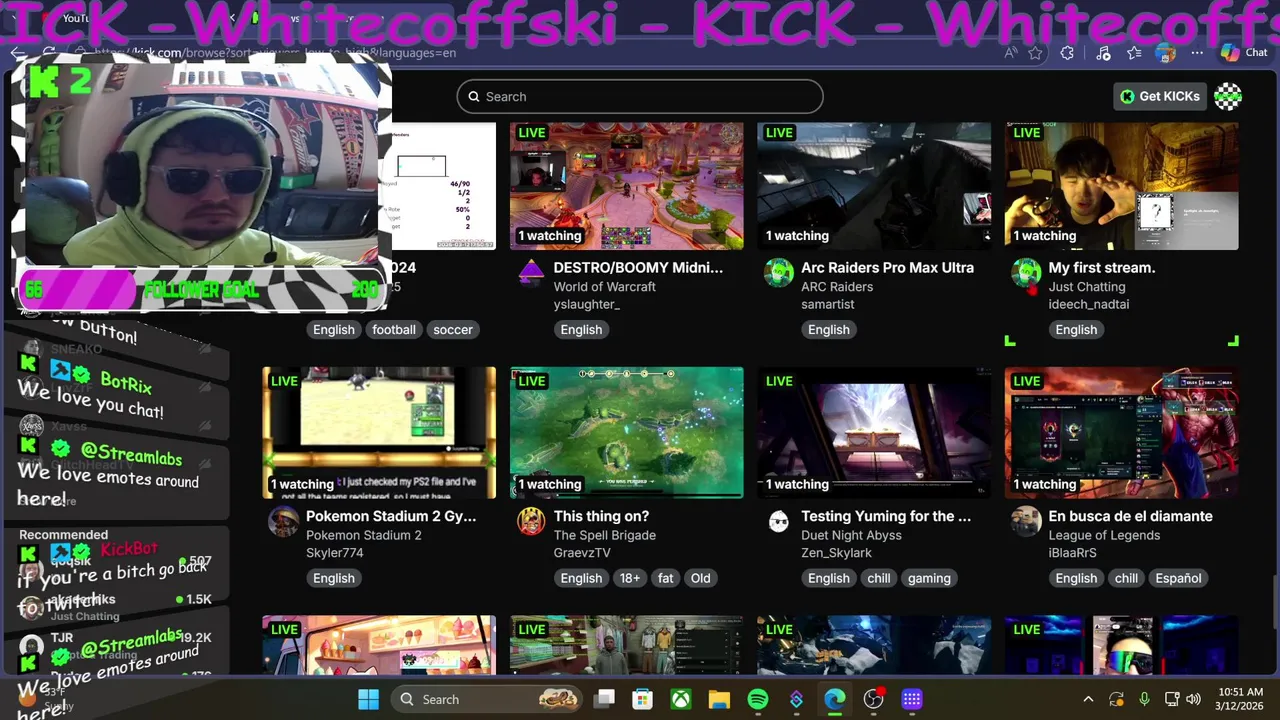Click the microphone tray icon
The image size is (1280, 720).
tap(1144, 699)
